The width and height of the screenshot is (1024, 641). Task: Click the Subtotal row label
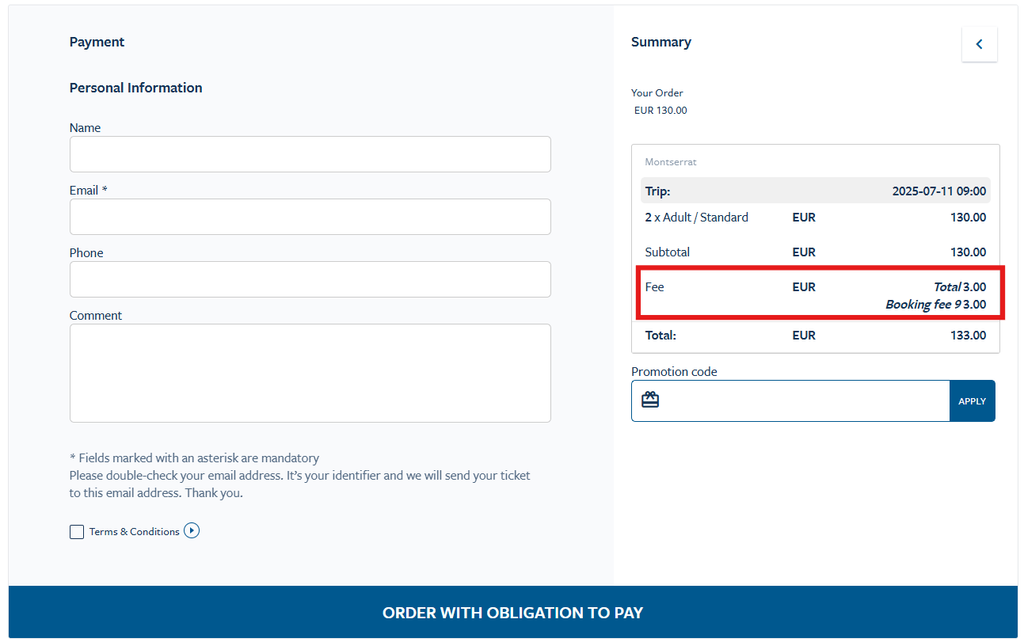coord(667,252)
